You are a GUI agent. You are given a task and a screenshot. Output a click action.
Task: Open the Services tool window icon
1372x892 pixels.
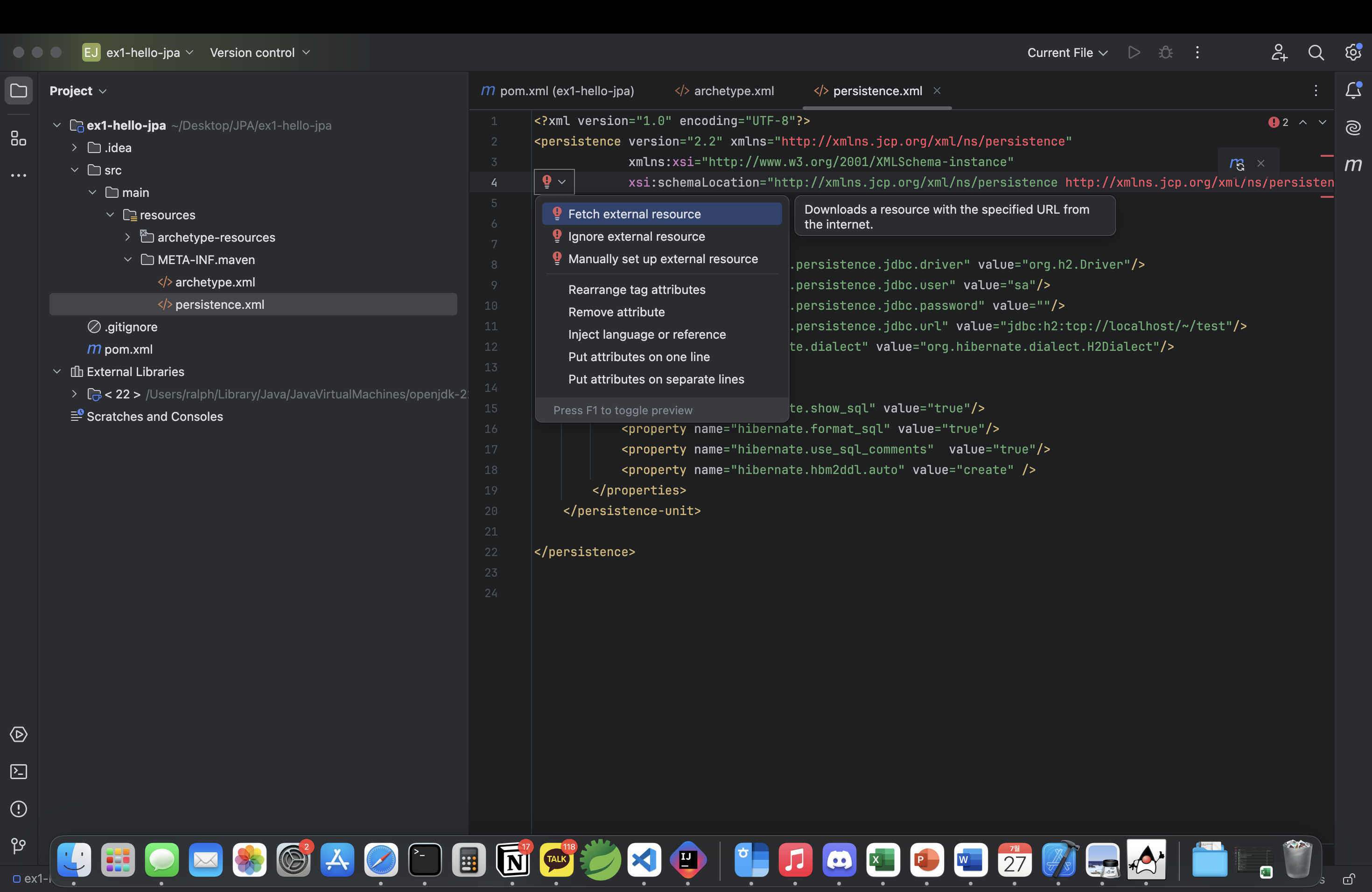19,734
